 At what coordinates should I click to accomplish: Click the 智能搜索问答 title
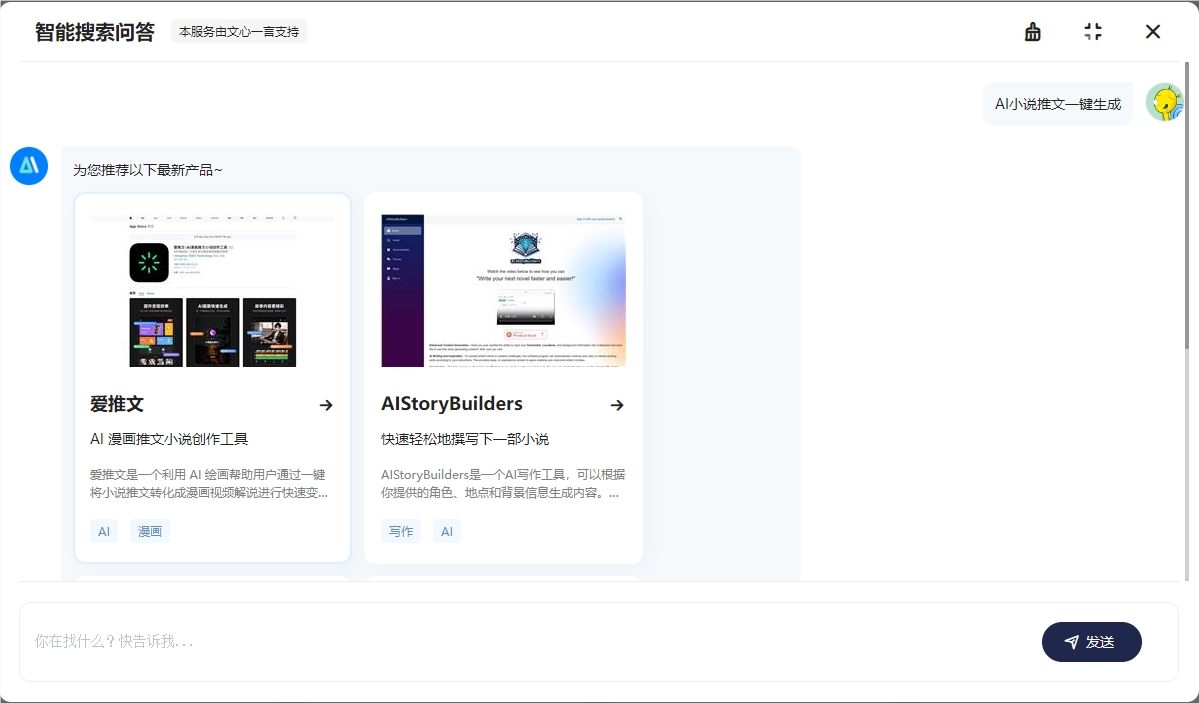(x=95, y=32)
